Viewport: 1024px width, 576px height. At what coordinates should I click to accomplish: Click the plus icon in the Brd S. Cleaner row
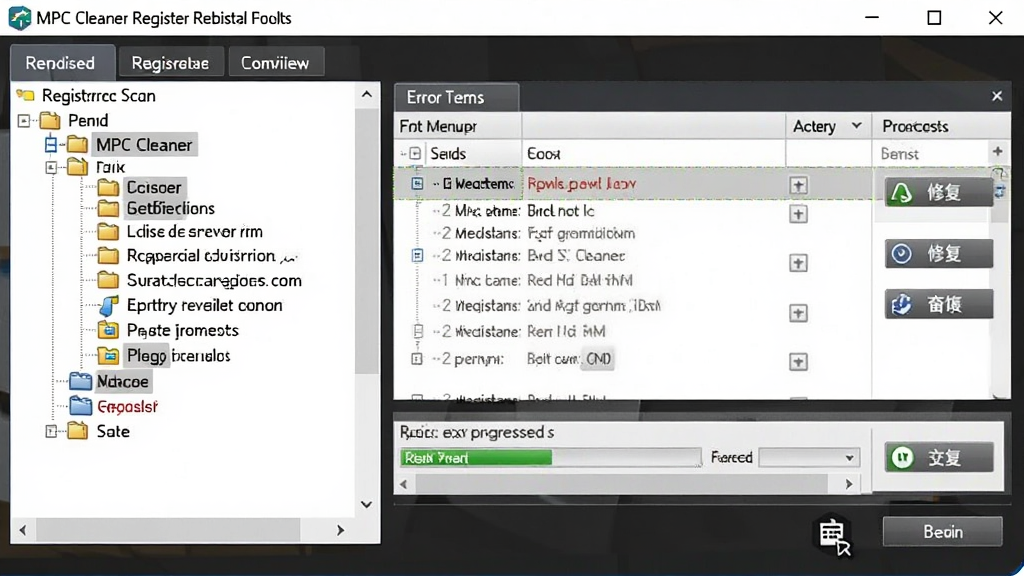point(798,263)
